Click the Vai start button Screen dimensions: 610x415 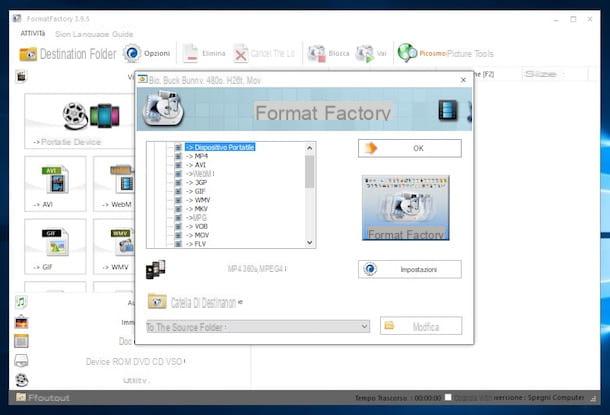click(371, 53)
